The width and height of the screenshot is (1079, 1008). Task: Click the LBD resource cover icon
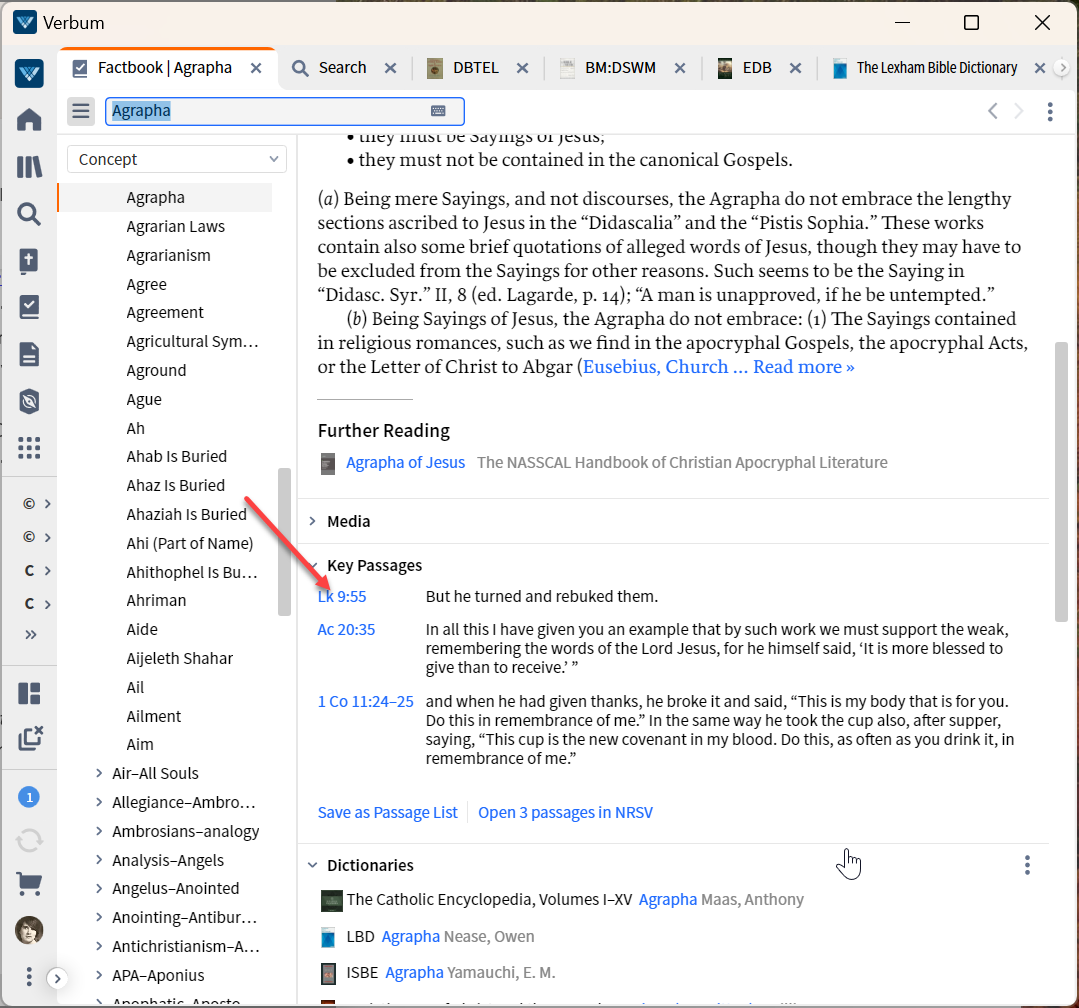[x=328, y=937]
